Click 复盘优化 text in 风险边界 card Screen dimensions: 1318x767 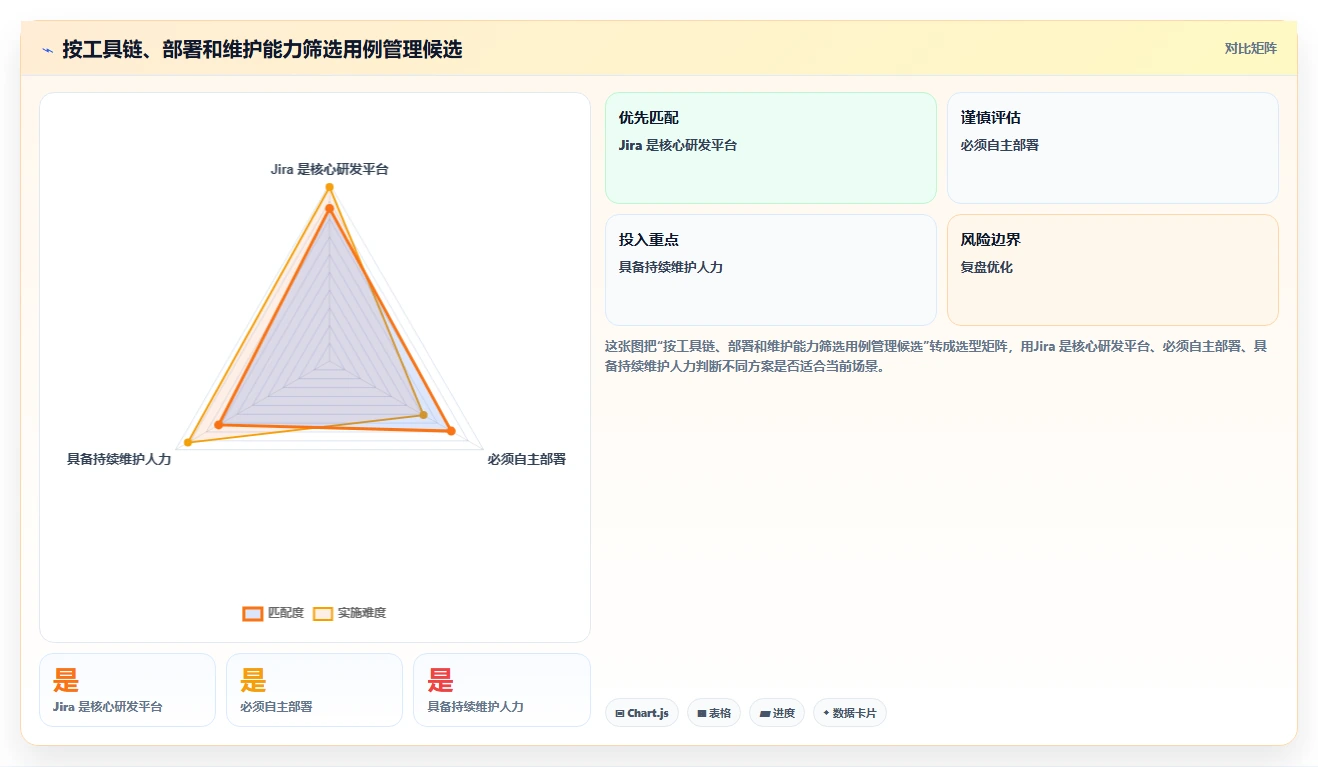[x=987, y=267]
